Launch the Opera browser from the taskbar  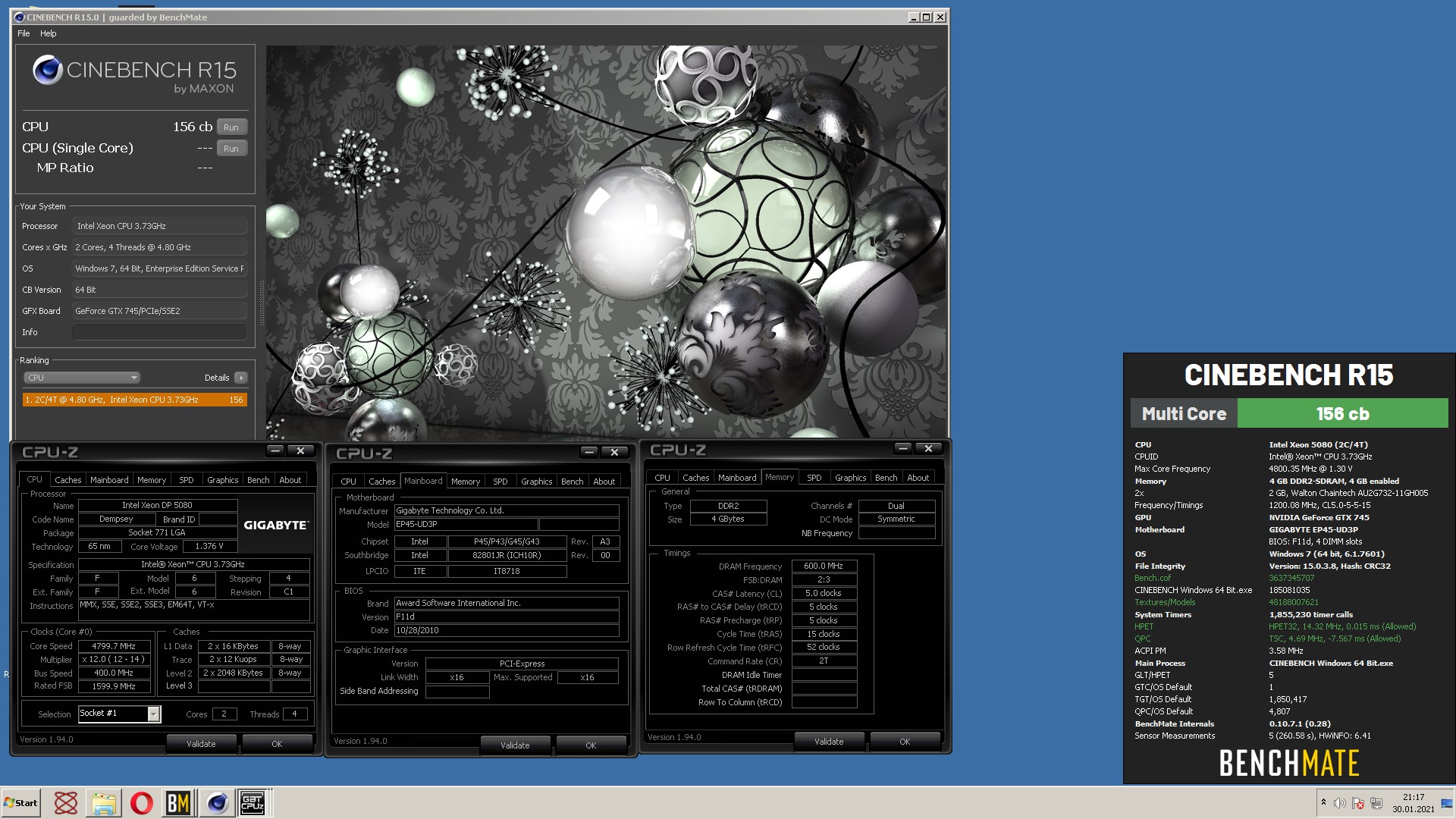tap(141, 802)
